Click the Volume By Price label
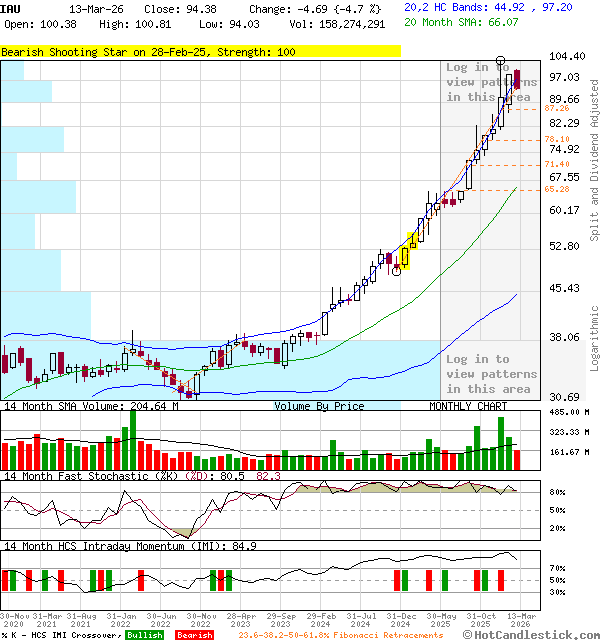600x640 pixels. [319, 407]
